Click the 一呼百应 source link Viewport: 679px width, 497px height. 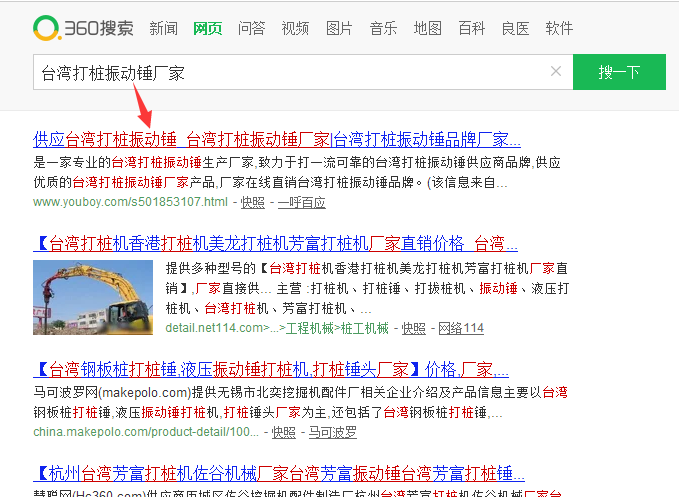[x=301, y=202]
